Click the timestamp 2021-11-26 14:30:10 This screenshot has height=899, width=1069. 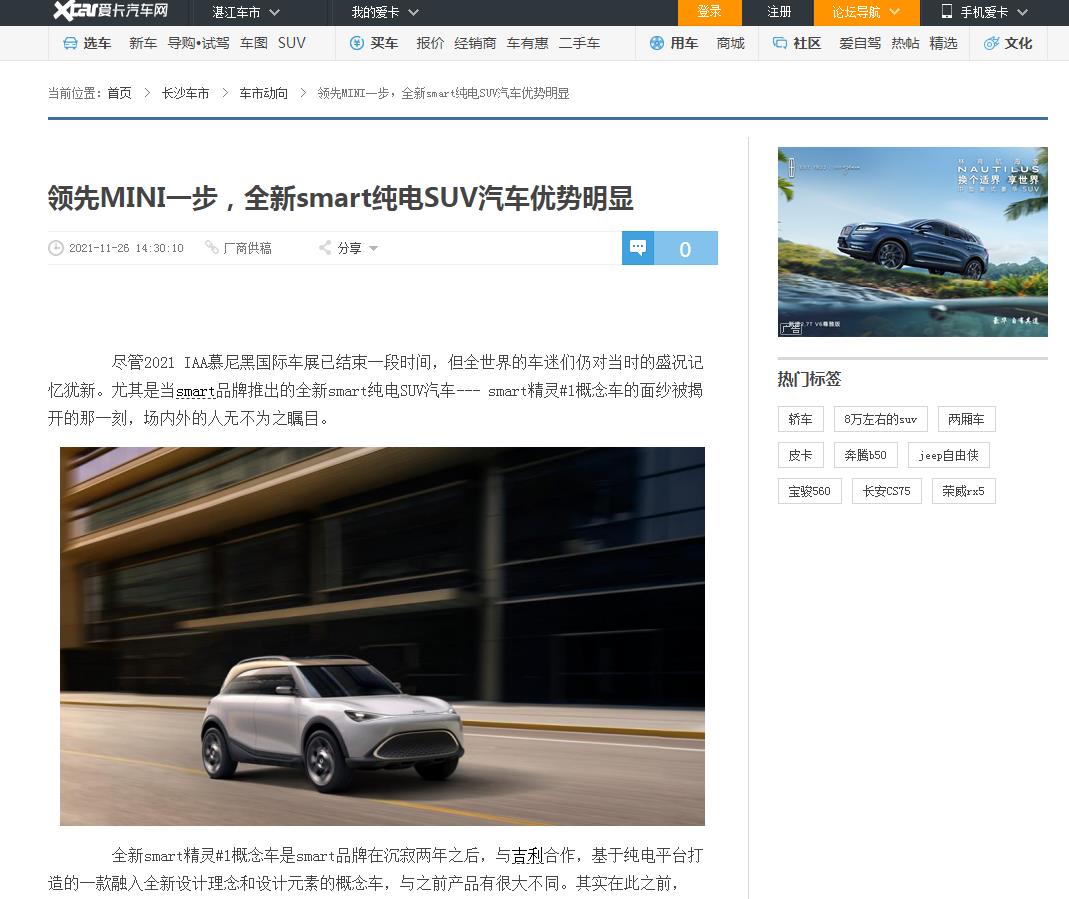click(x=126, y=248)
